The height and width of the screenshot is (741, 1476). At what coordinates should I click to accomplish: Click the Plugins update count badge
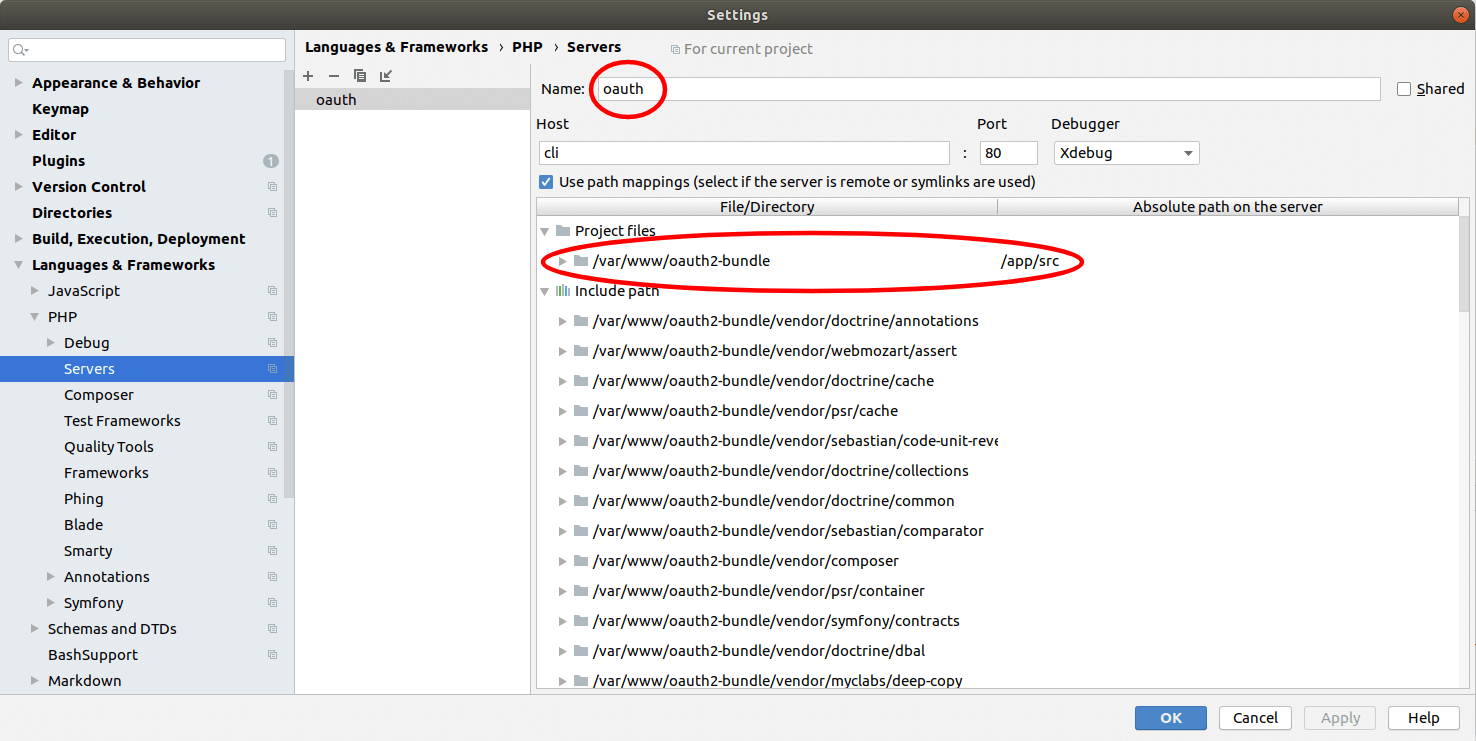point(271,161)
